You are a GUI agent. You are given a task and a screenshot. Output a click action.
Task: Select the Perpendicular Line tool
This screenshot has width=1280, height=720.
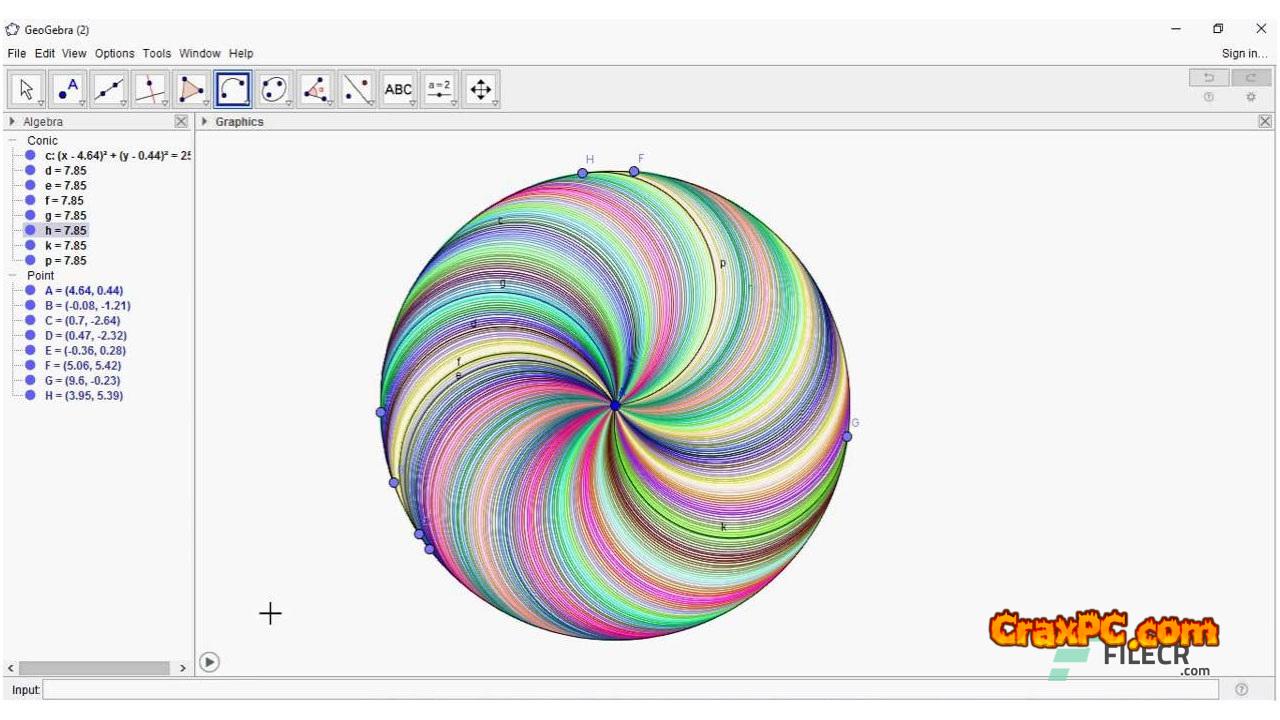click(x=150, y=89)
